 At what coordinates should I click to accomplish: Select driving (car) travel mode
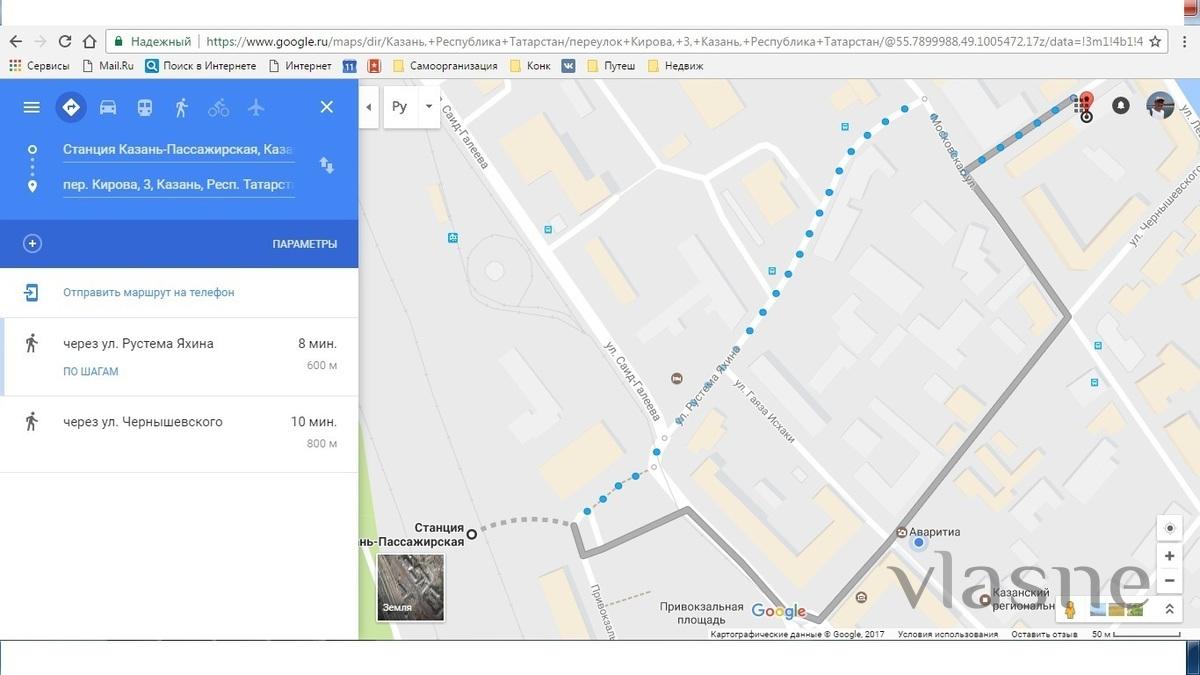108,107
